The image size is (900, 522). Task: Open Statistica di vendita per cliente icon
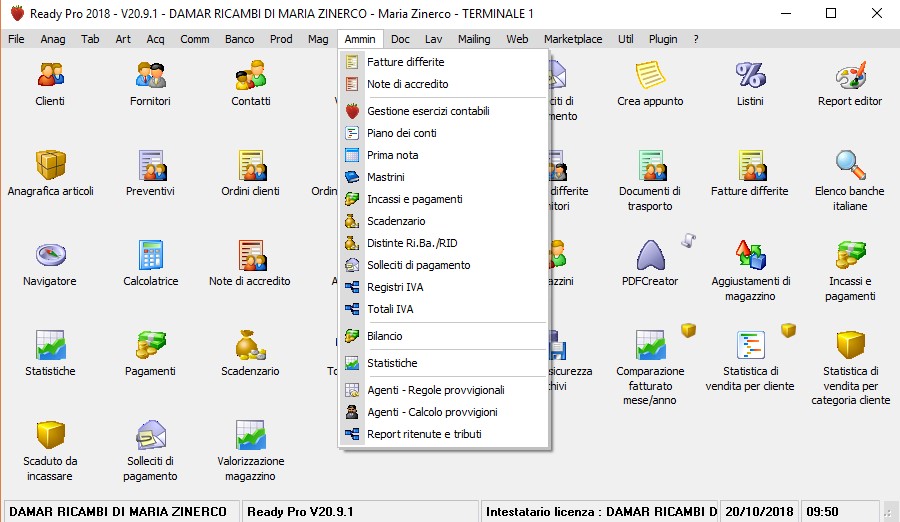click(750, 345)
